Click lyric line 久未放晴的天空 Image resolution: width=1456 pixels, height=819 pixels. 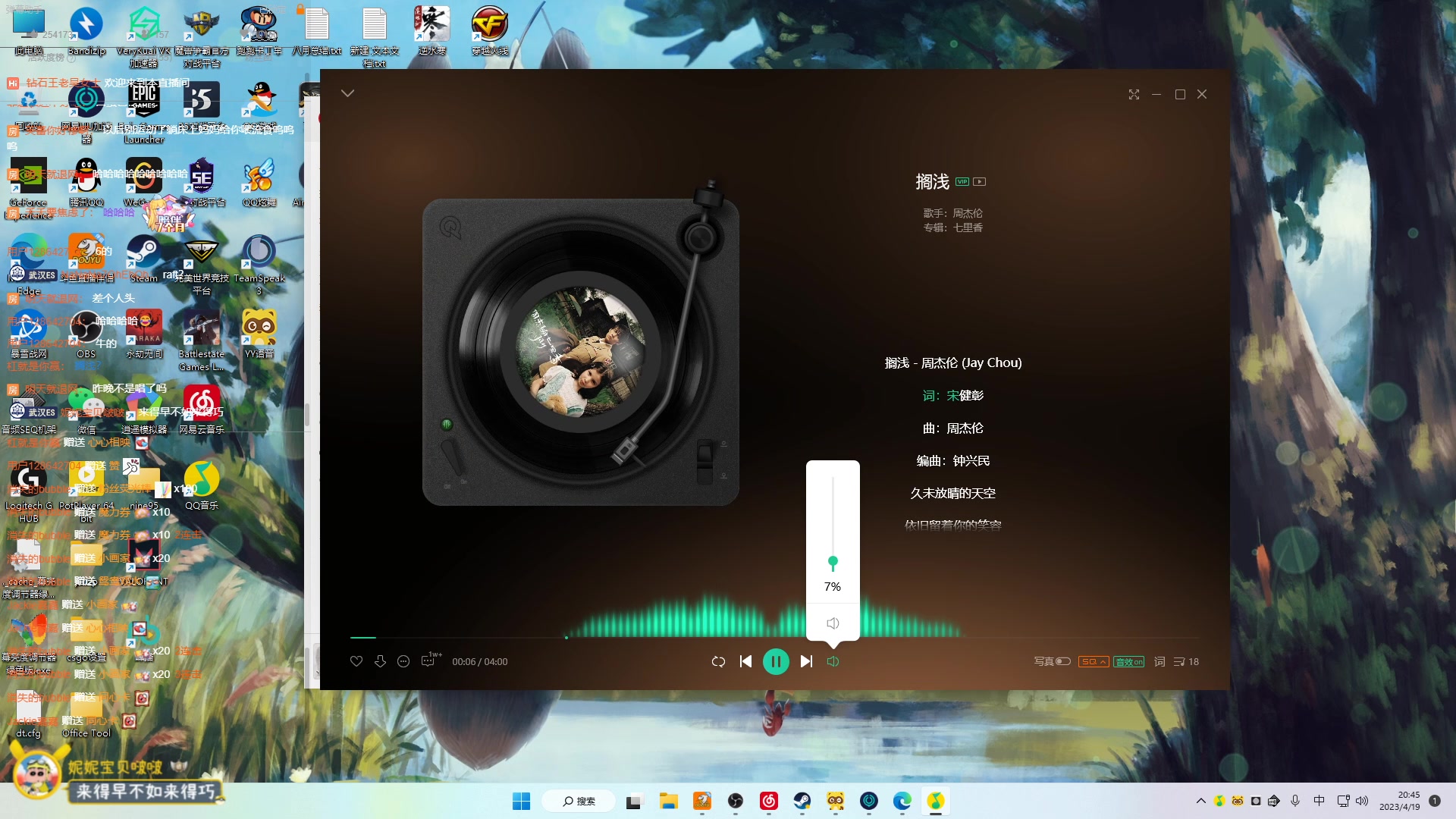coord(953,493)
